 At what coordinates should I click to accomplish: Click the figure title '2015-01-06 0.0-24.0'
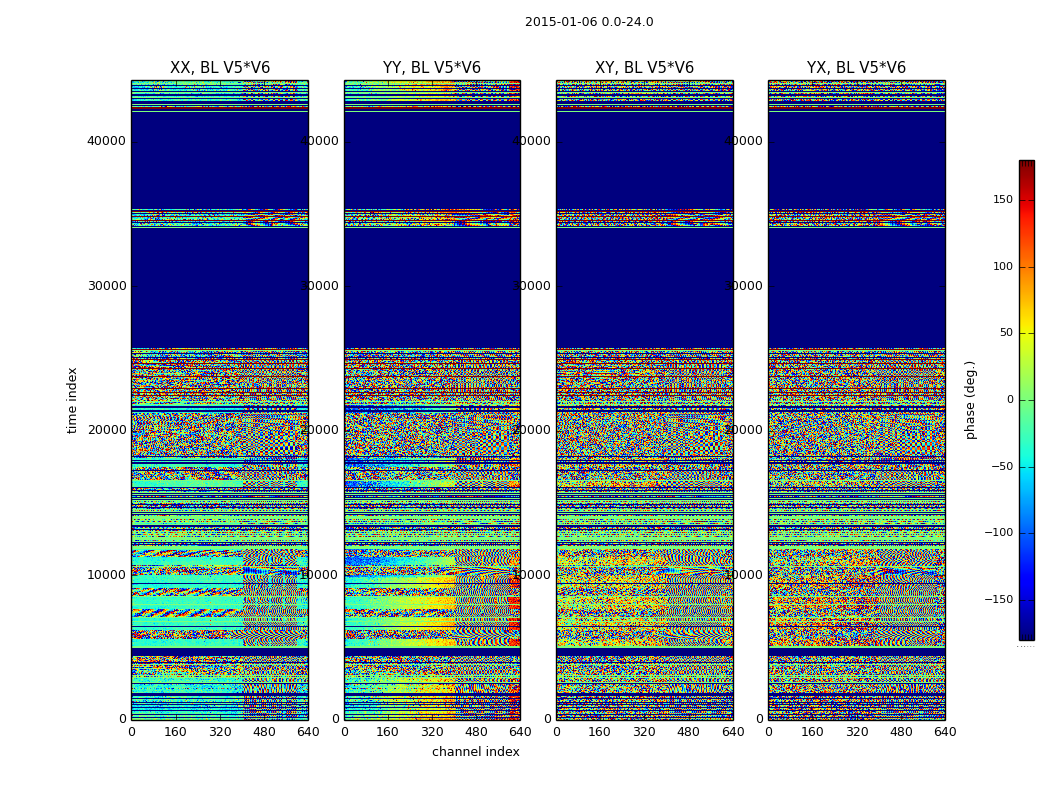[x=589, y=22]
